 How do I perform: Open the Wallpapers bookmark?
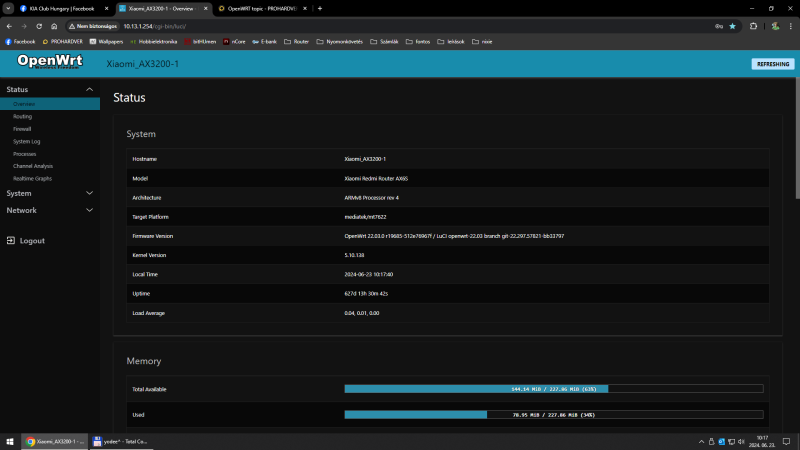coord(106,42)
